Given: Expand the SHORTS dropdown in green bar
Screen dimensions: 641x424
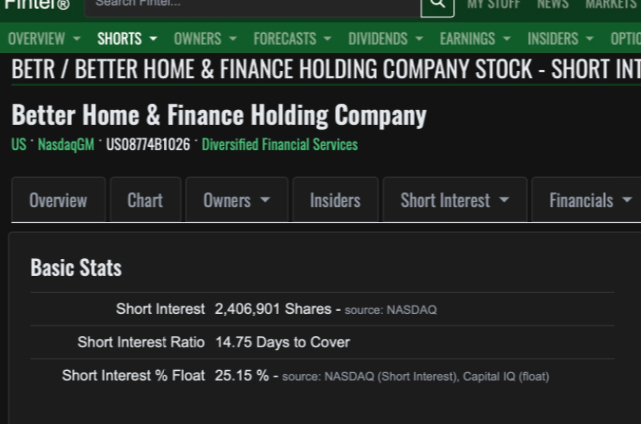Looking at the screenshot, I should [127, 39].
